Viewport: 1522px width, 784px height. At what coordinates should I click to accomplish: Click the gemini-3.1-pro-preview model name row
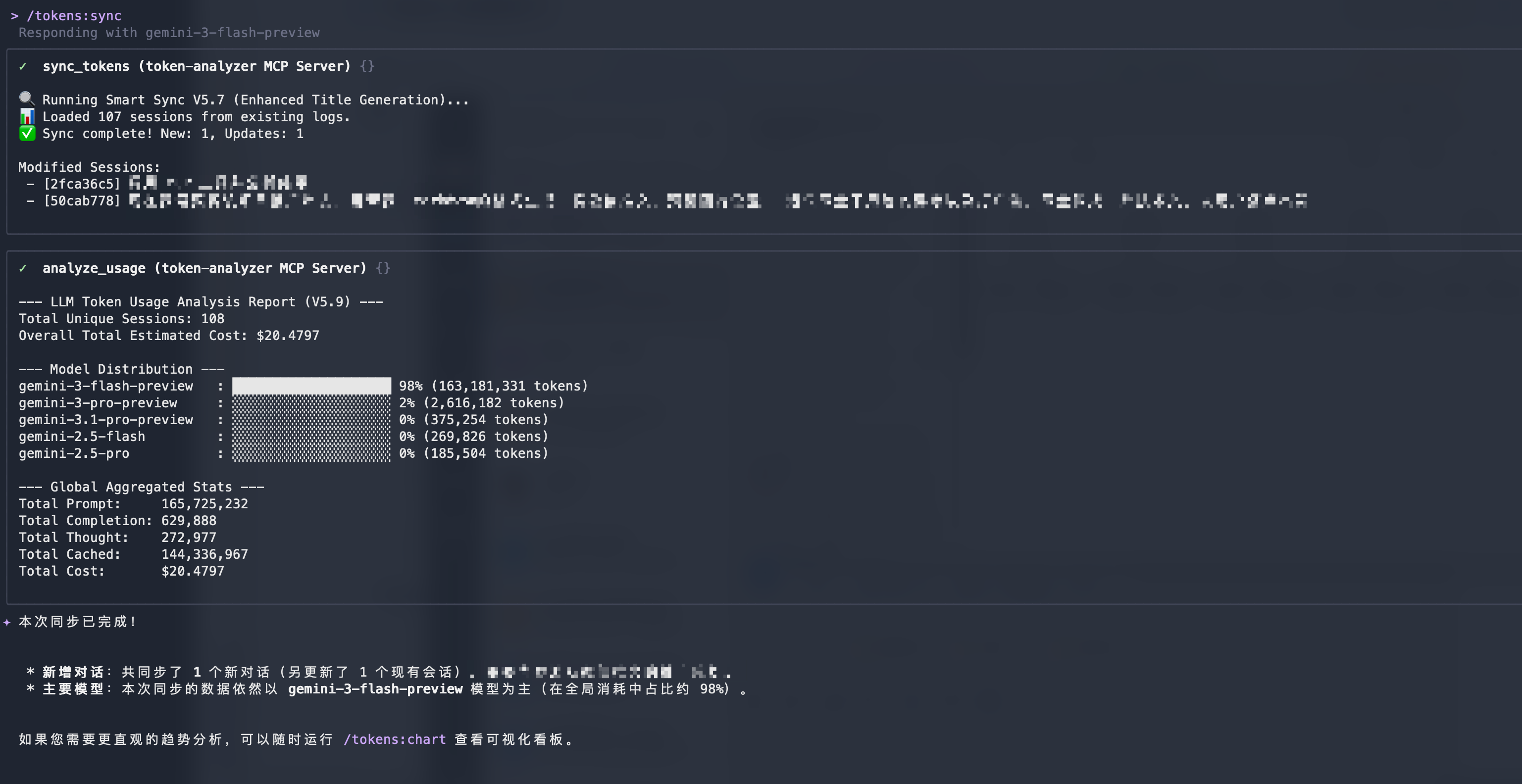click(106, 420)
